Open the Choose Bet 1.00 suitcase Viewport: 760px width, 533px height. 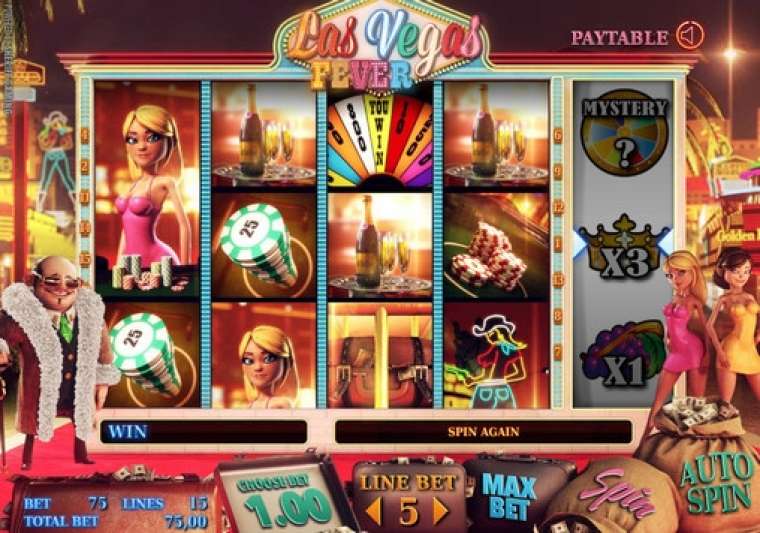click(282, 498)
